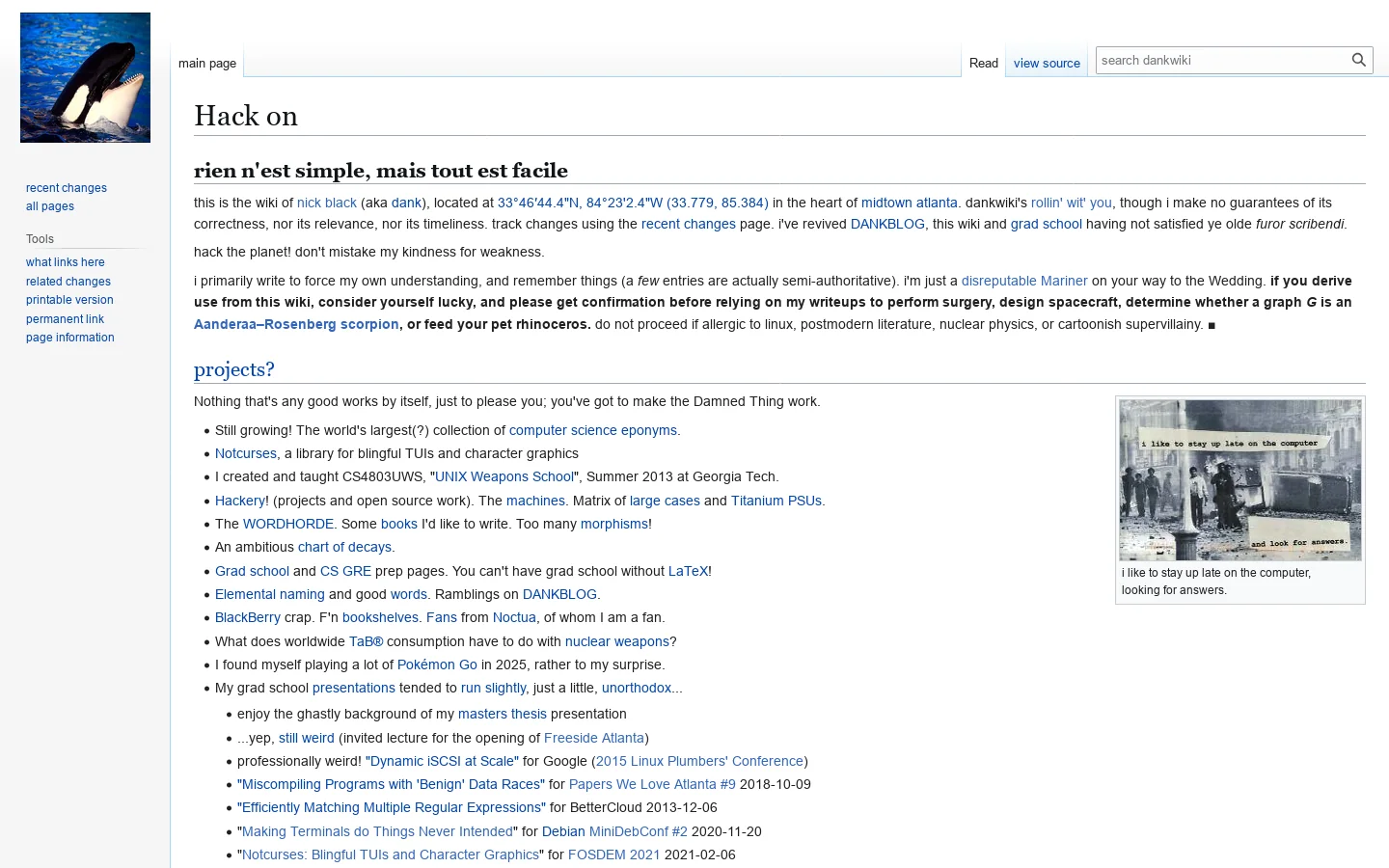Open 'page information' in Tools
This screenshot has width=1389, height=868.
pyautogui.click(x=70, y=338)
